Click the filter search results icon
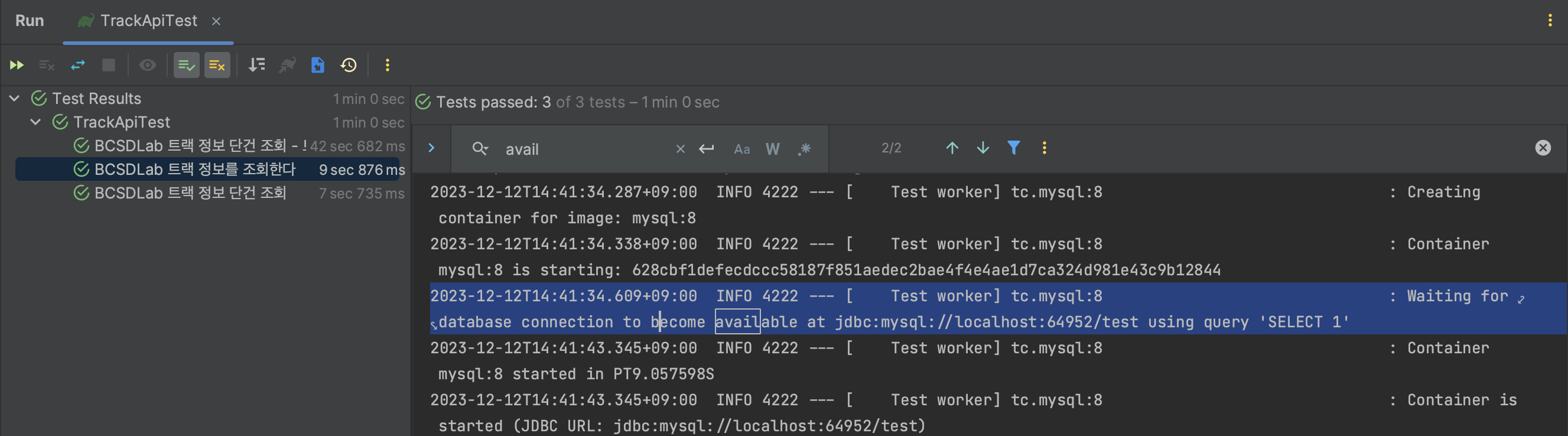Image resolution: width=1568 pixels, height=436 pixels. [x=1013, y=148]
